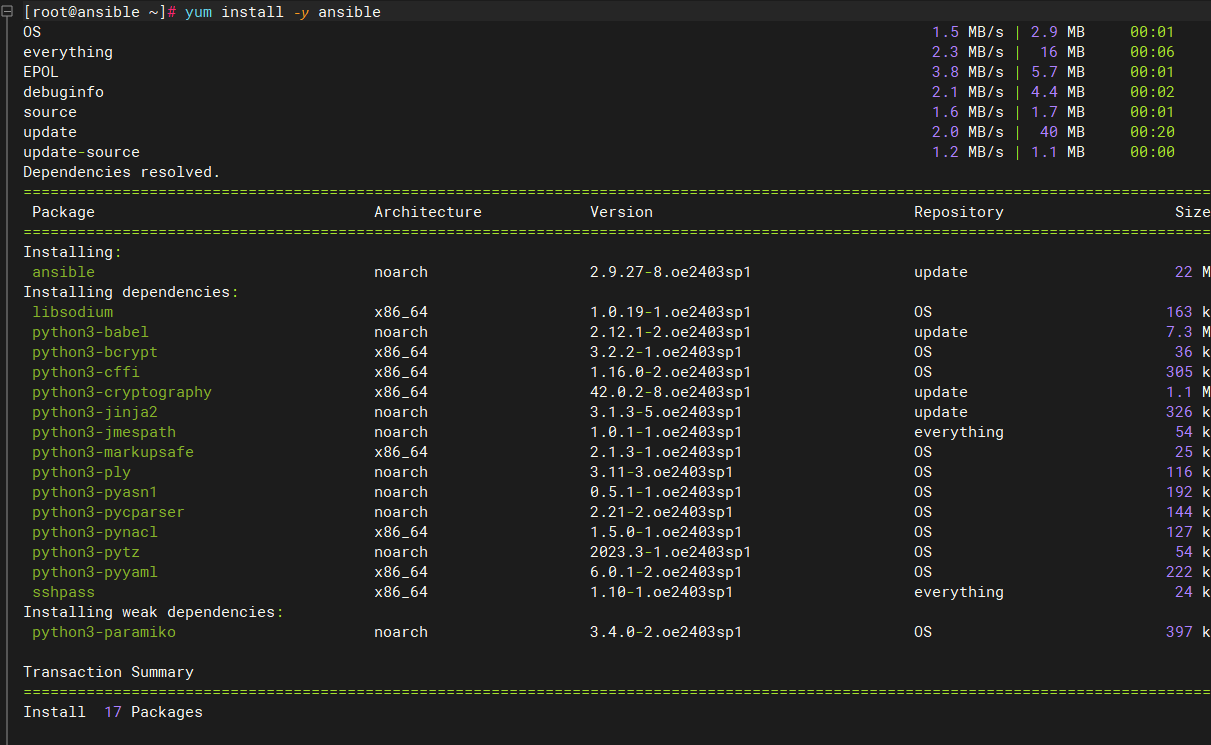Select the 'python3-paramiko' package
Image resolution: width=1211 pixels, height=745 pixels.
[x=104, y=632]
